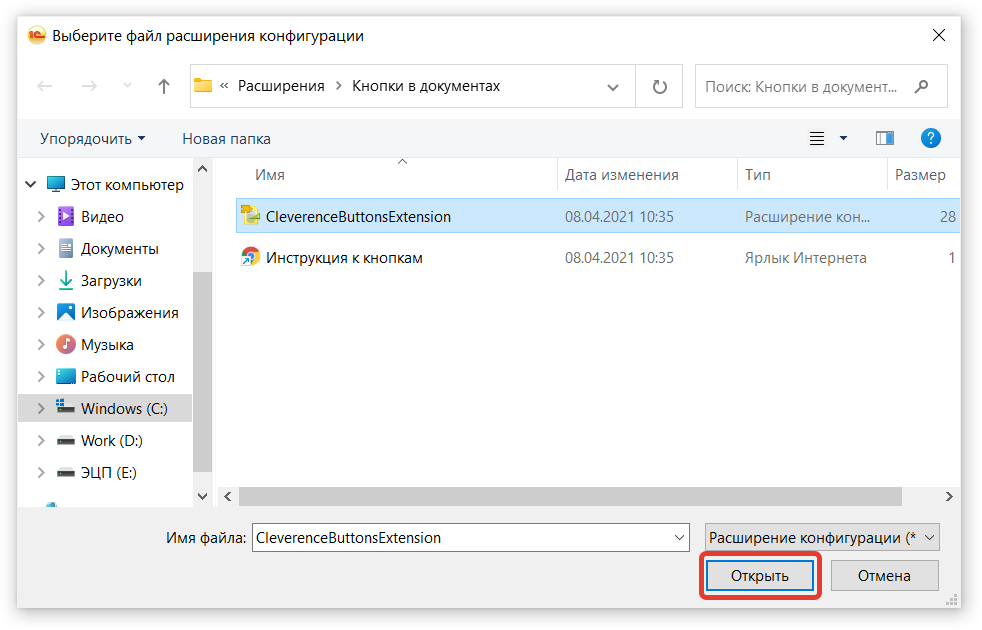Expand the Видео tree node
982x630 pixels.
pyautogui.click(x=41, y=217)
